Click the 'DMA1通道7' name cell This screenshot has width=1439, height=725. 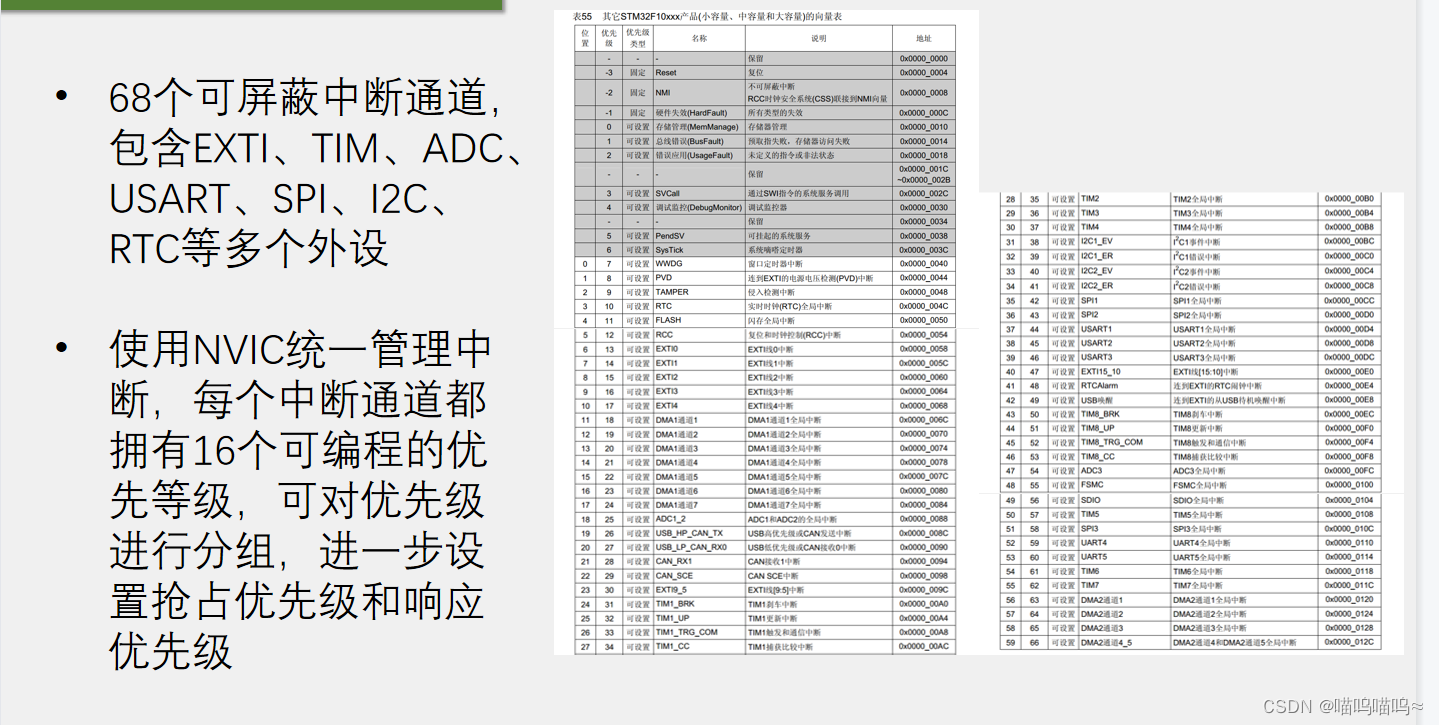(x=699, y=505)
